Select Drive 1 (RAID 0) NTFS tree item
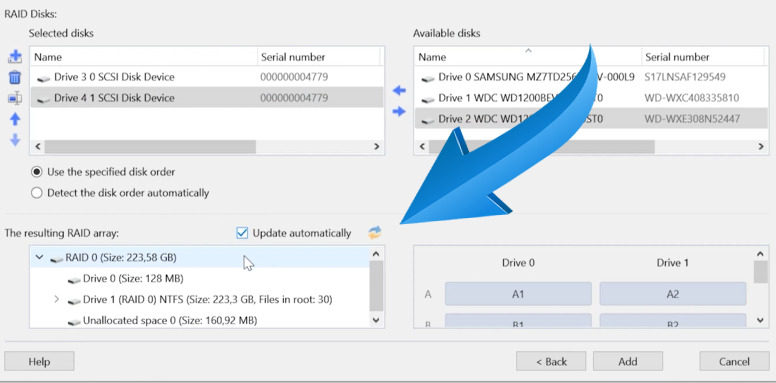Viewport: 776px width, 383px height. (x=207, y=299)
